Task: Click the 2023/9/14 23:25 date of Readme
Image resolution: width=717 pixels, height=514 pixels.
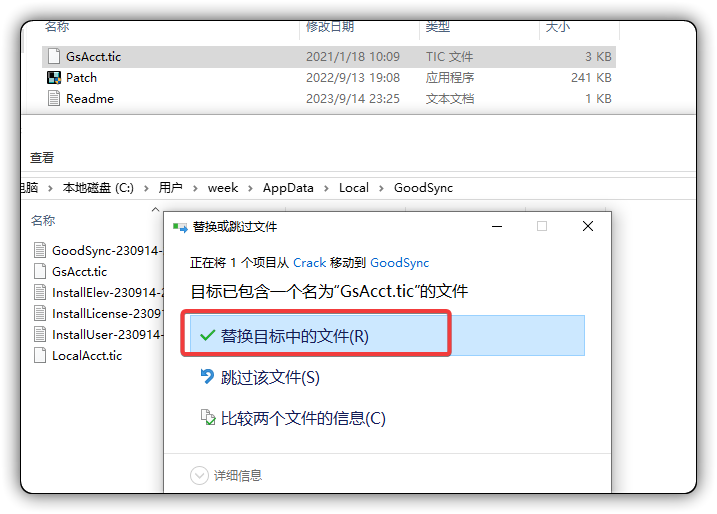Action: [353, 98]
